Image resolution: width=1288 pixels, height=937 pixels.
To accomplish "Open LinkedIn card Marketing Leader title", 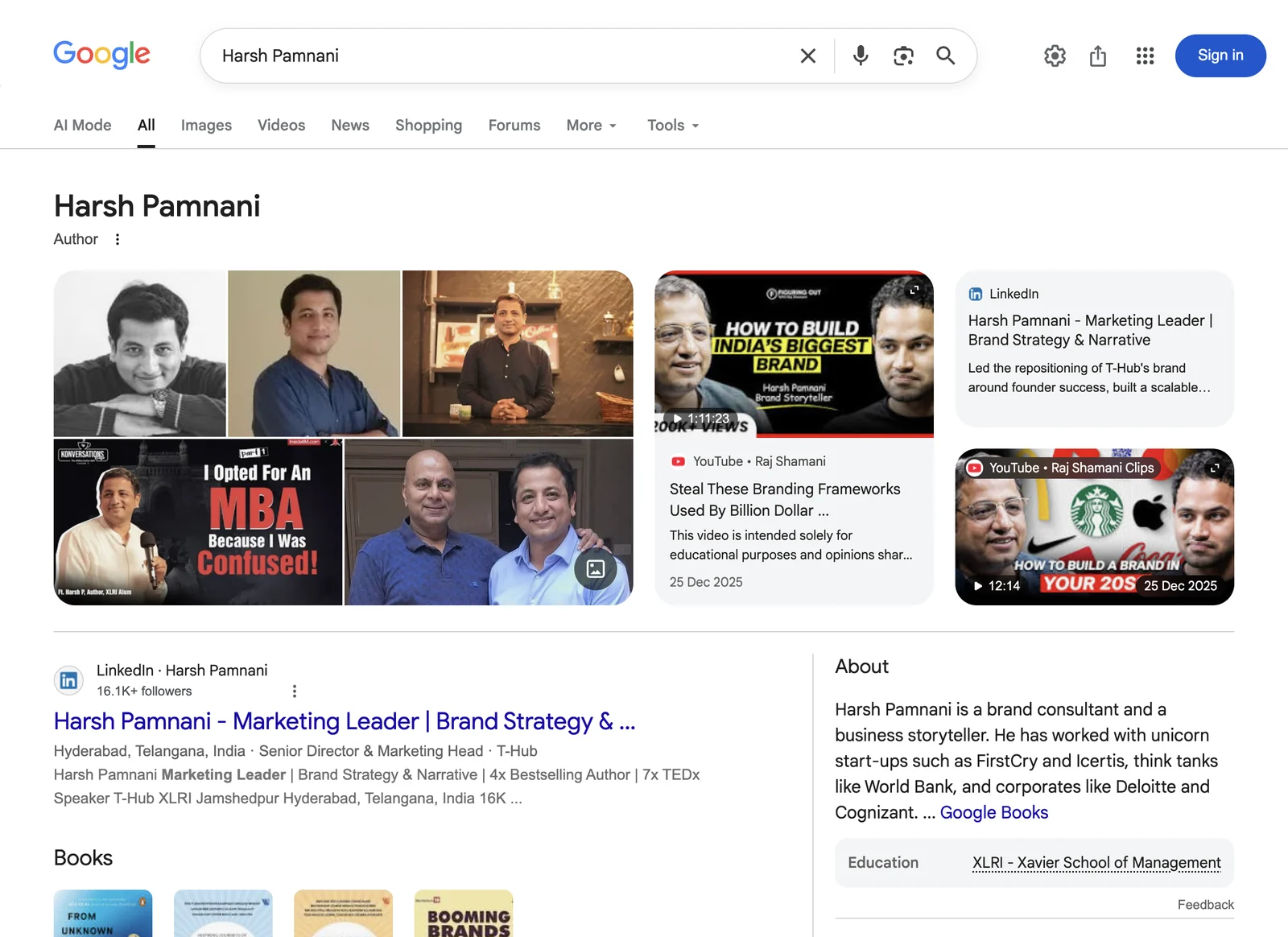I will click(1090, 330).
